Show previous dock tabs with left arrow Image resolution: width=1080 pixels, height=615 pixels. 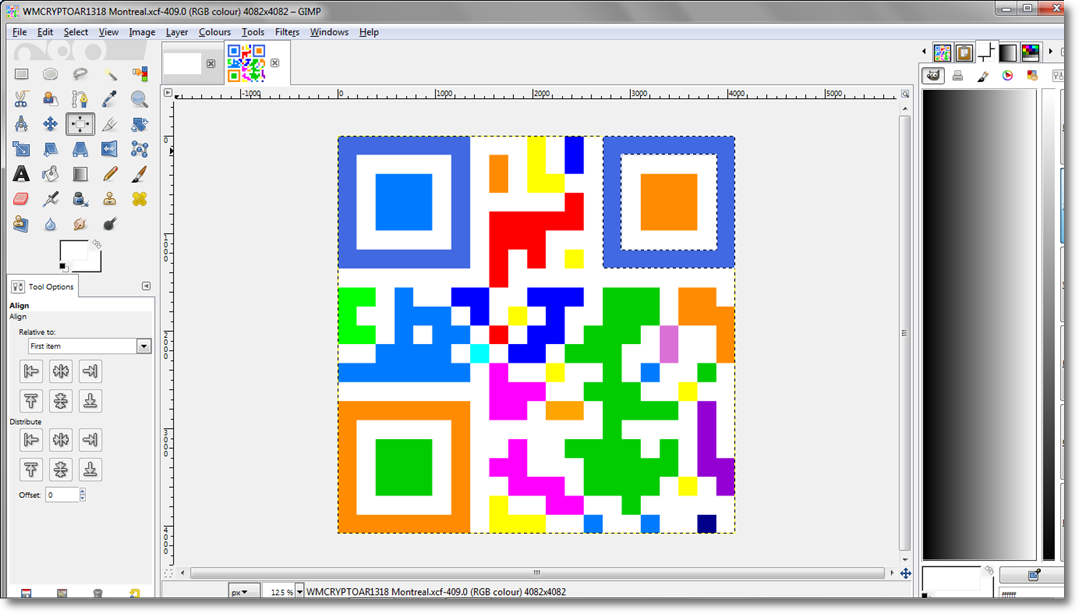[x=924, y=52]
